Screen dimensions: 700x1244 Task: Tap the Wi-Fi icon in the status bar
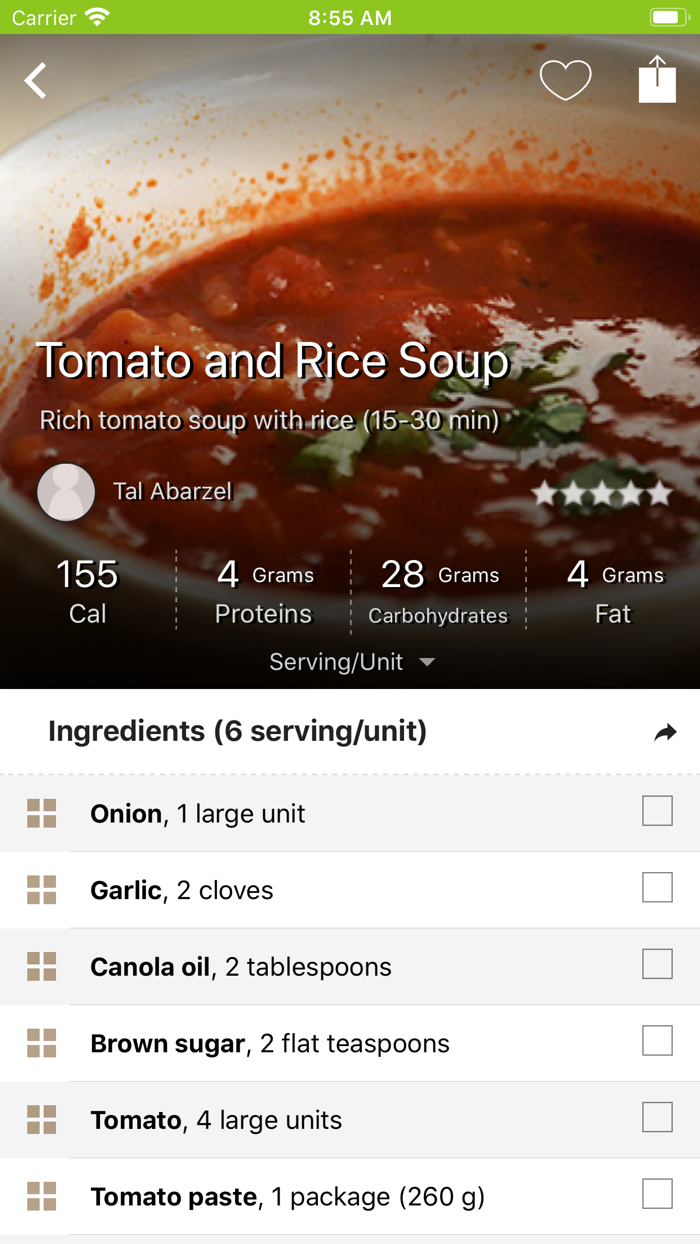pyautogui.click(x=95, y=16)
